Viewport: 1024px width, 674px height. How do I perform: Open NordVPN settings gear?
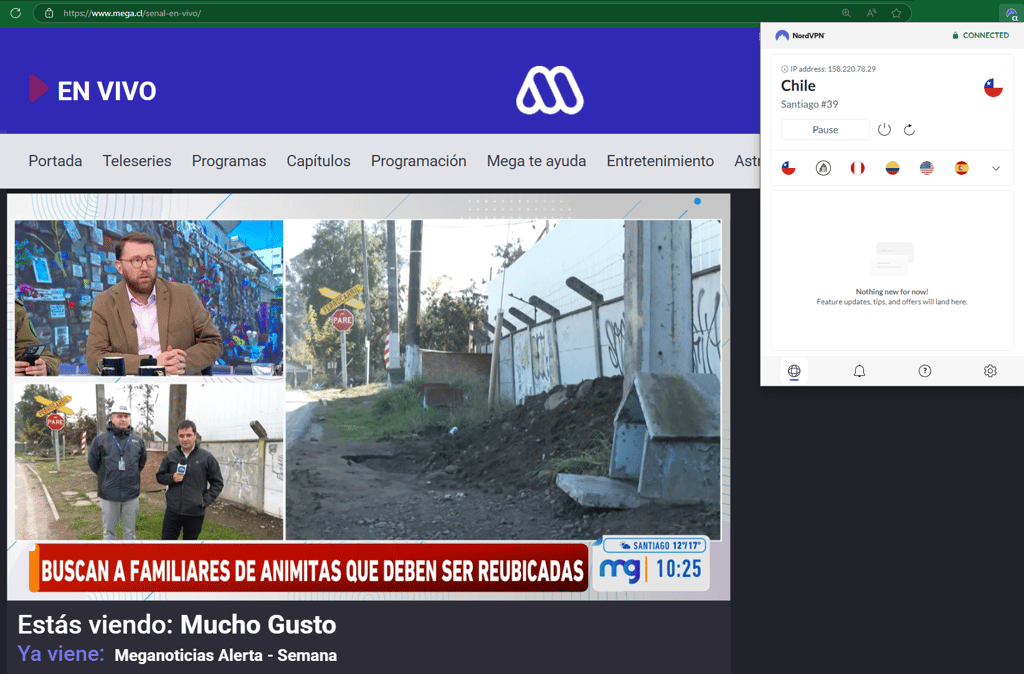(990, 371)
